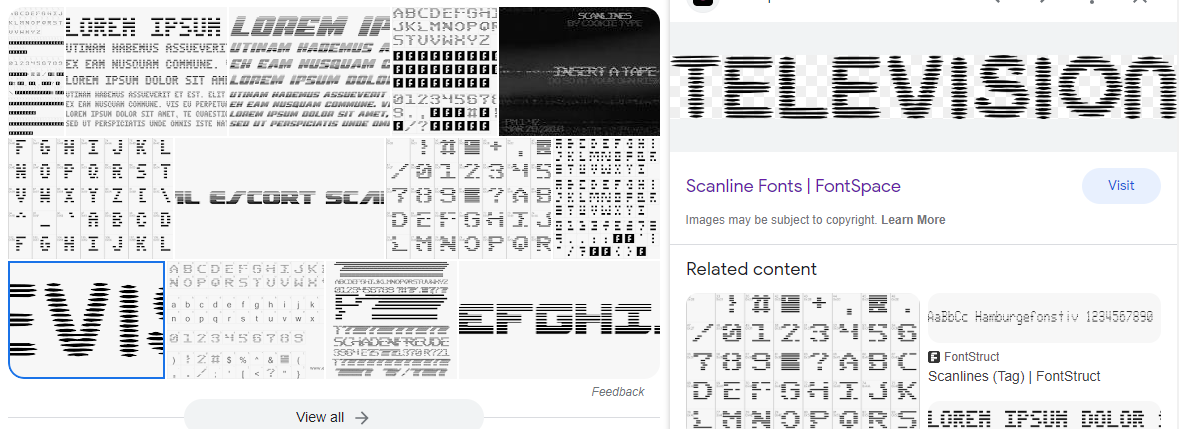Select the Scanlines by Cookie Type thumbnail
The width and height of the screenshot is (1179, 429).
click(x=580, y=71)
